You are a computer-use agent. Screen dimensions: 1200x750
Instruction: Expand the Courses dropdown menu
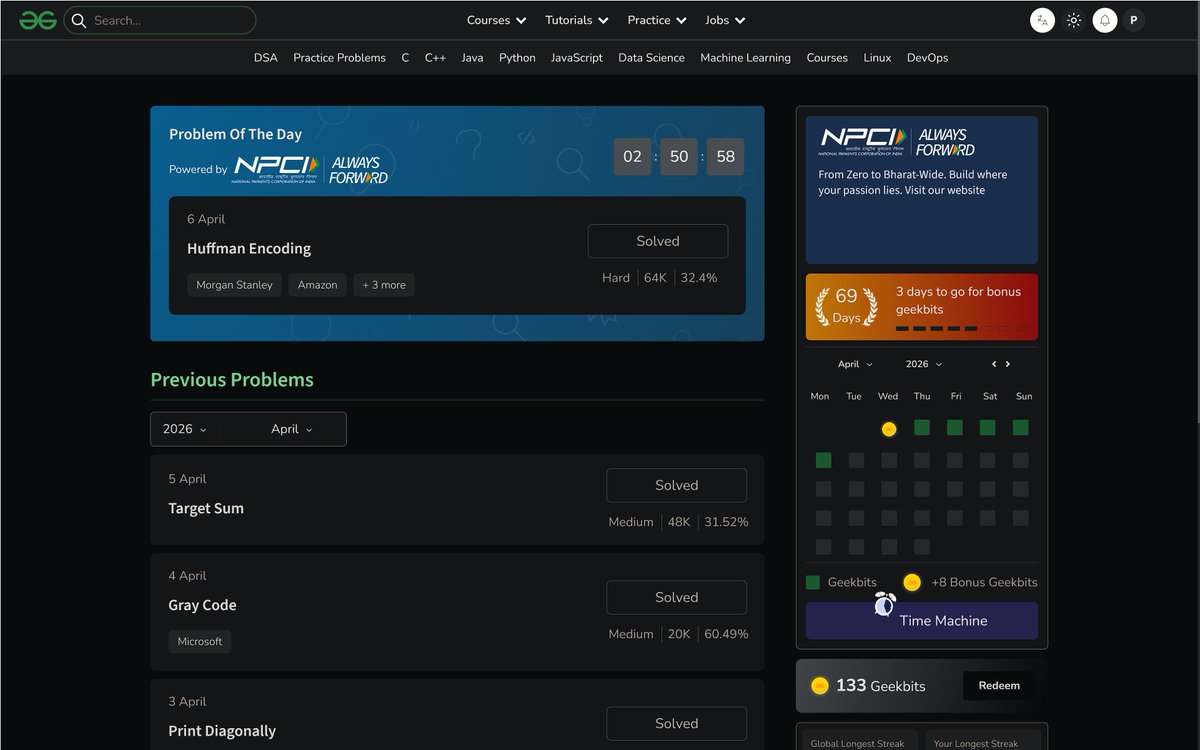pyautogui.click(x=497, y=20)
